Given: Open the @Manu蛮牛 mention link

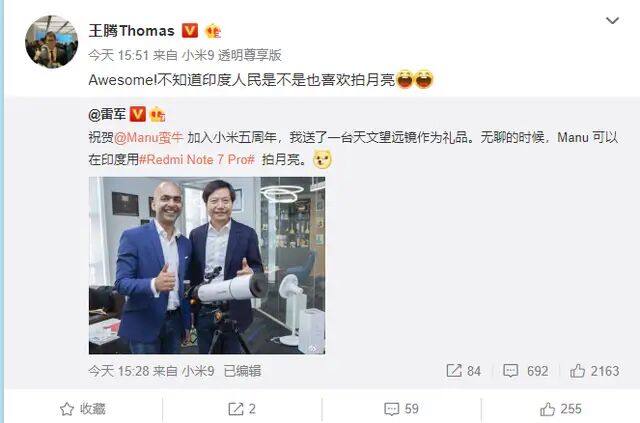Looking at the screenshot, I should [149, 138].
